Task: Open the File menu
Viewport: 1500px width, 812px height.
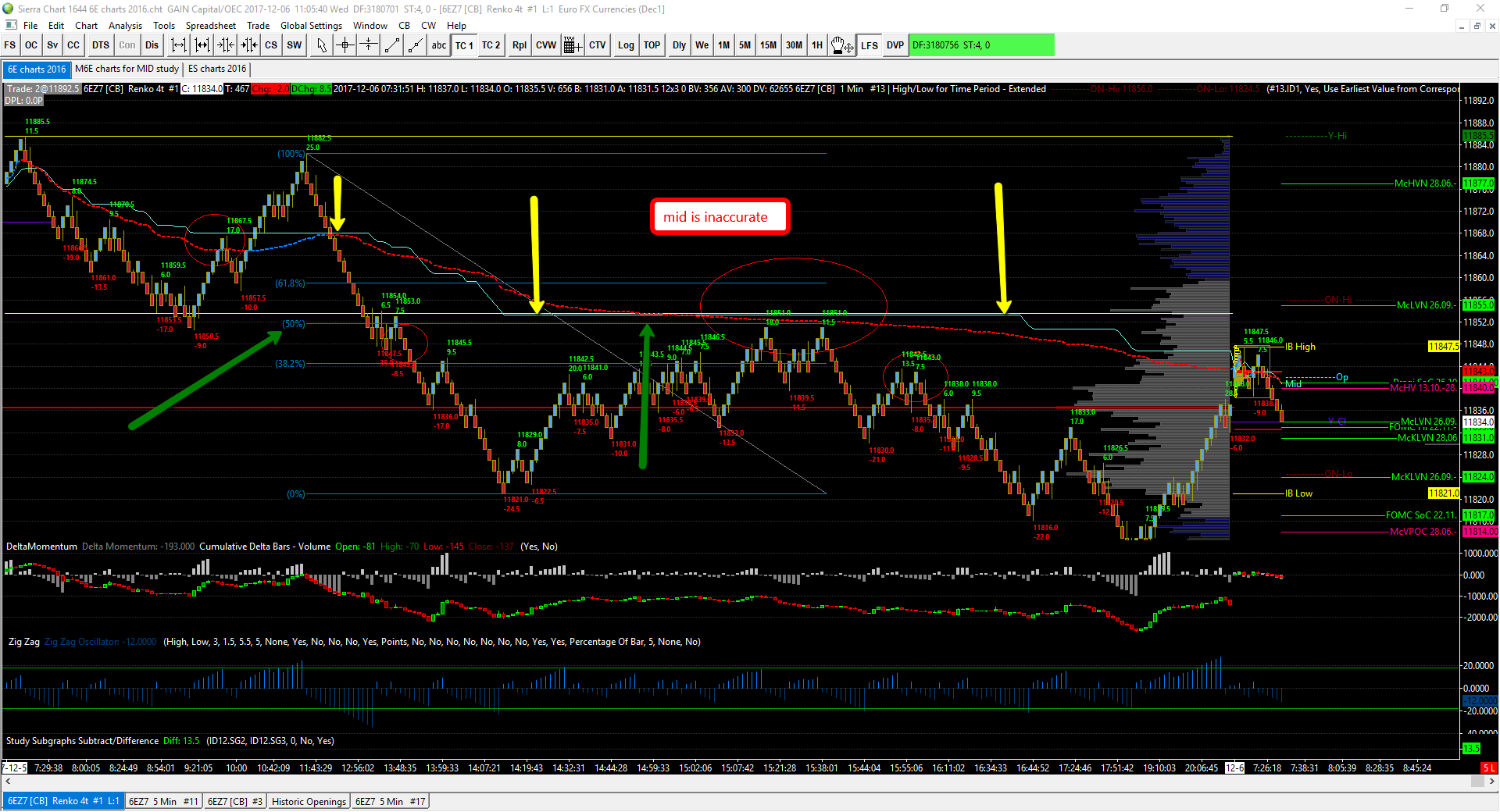Action: pyautogui.click(x=30, y=26)
